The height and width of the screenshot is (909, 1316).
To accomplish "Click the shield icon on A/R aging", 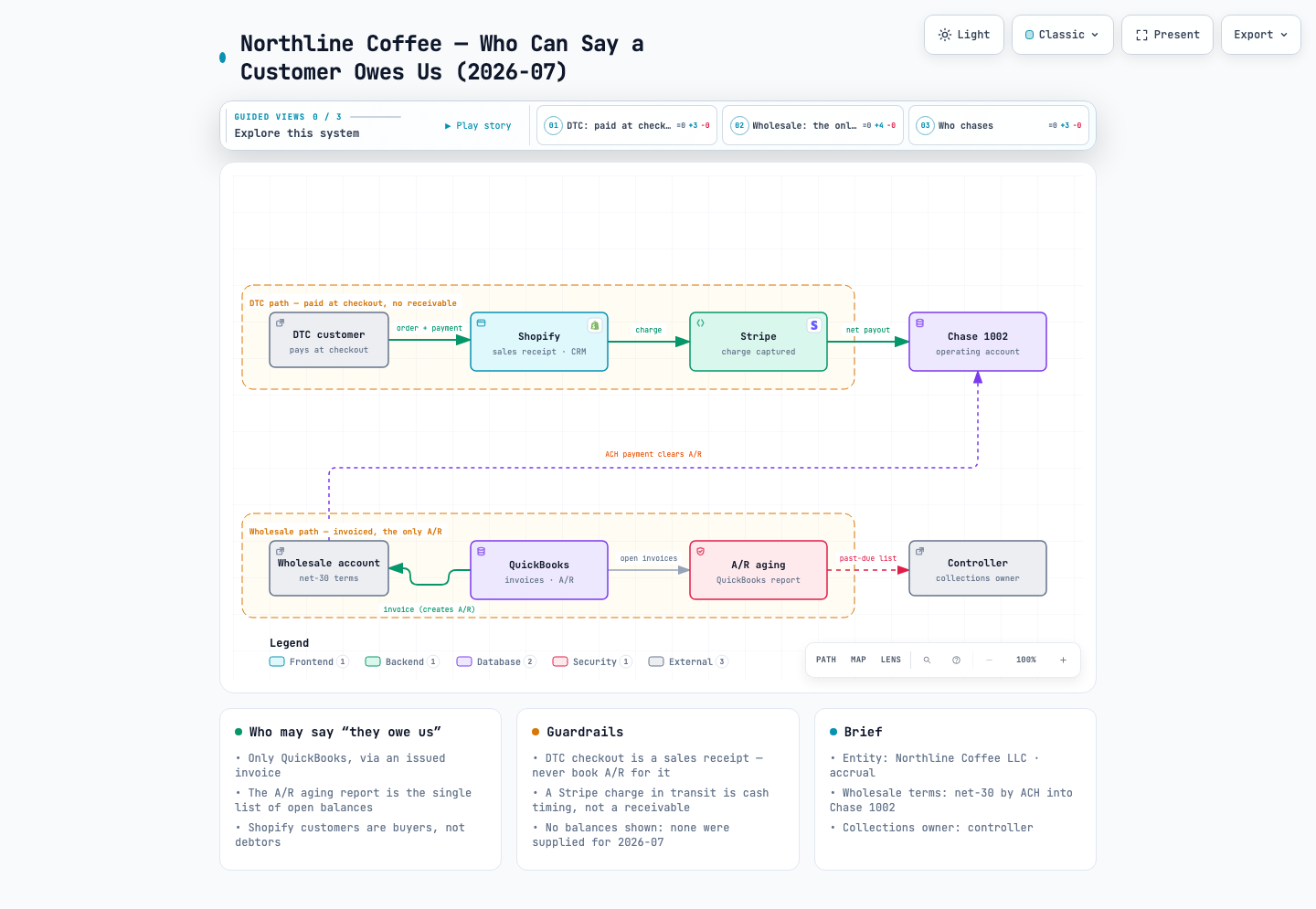I will (701, 552).
